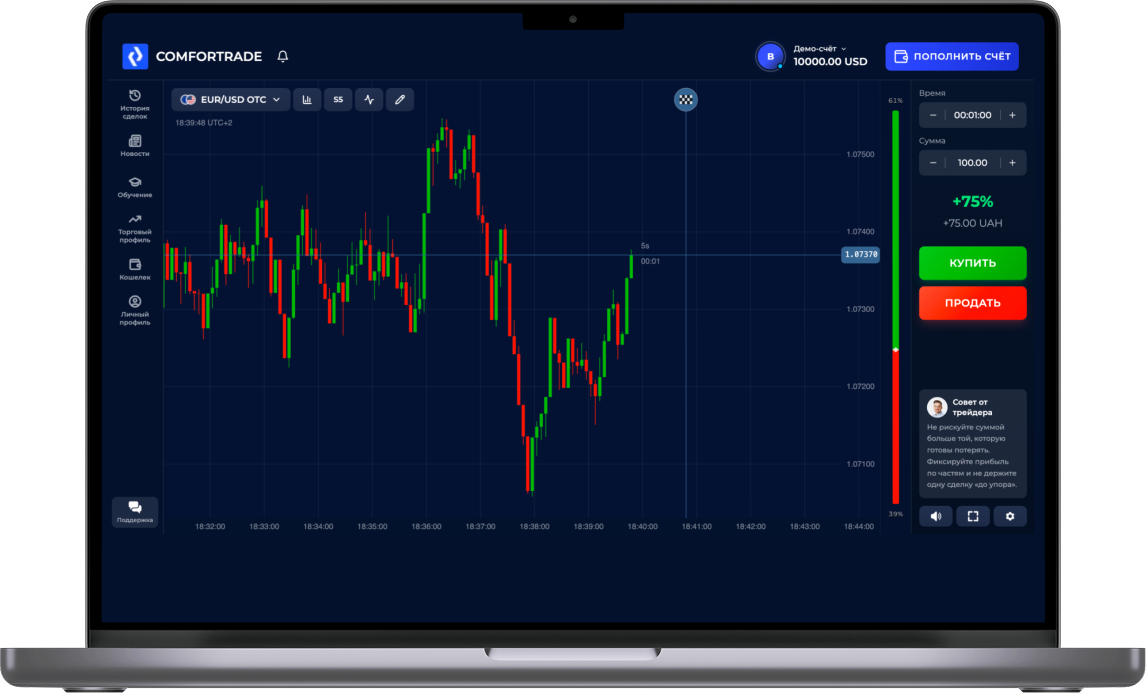1146x693 pixels.
Task: Open the indicators tool
Action: click(x=369, y=99)
